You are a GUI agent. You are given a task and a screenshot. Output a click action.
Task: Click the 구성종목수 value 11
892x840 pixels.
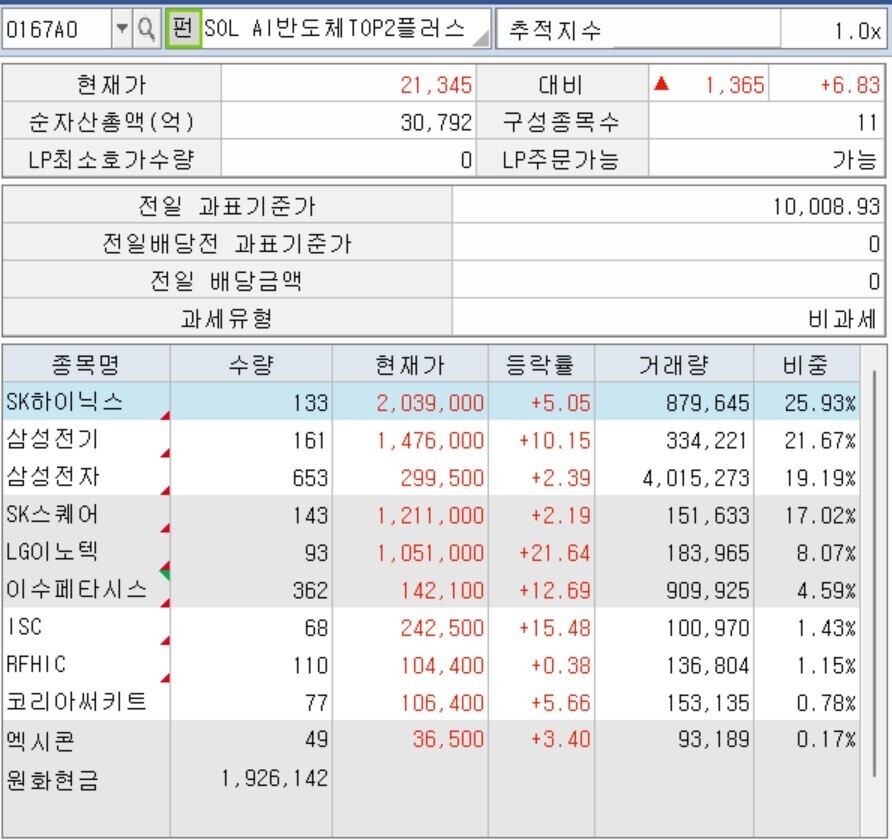click(x=868, y=122)
